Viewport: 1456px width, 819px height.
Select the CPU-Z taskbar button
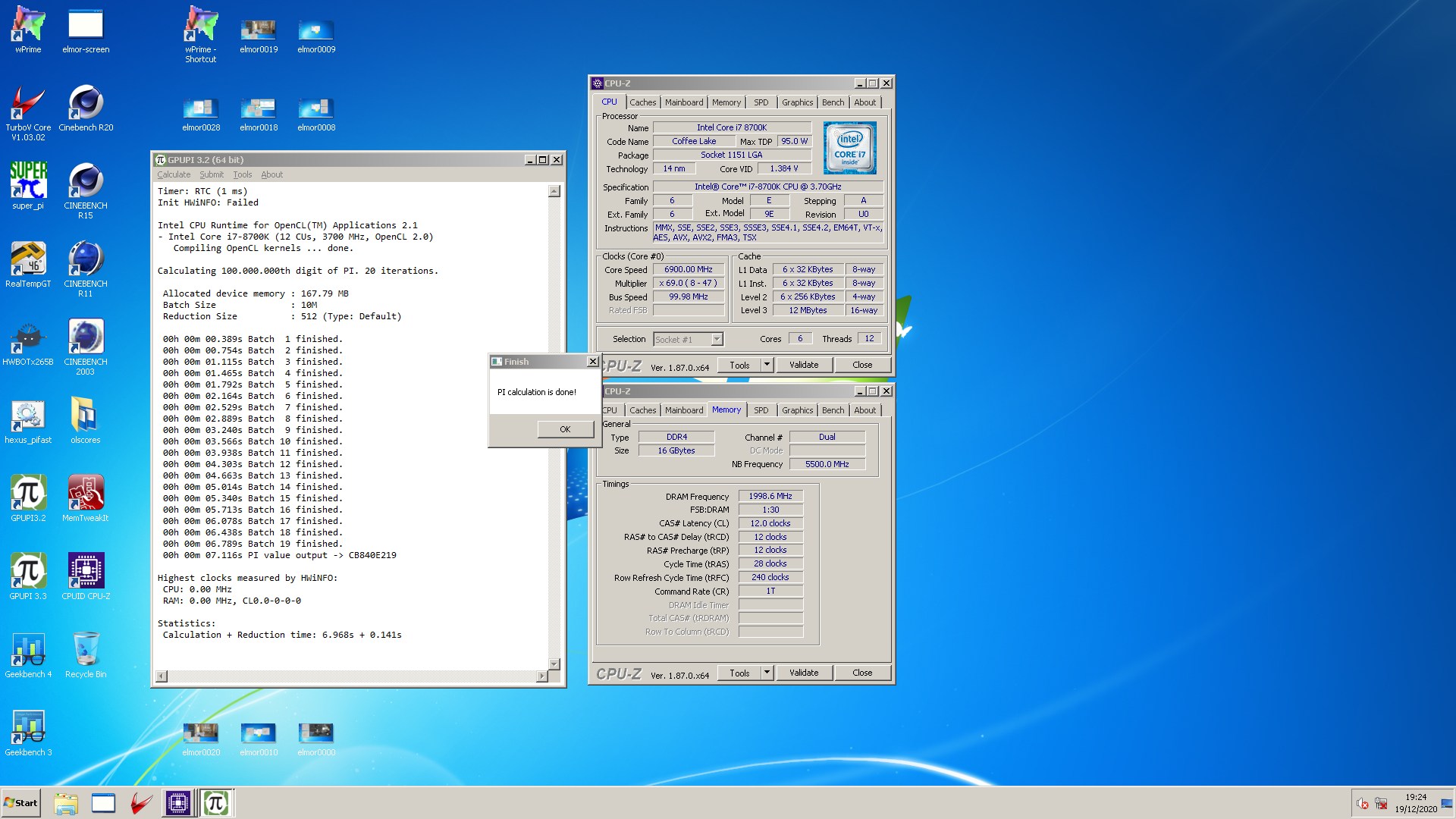pos(178,803)
